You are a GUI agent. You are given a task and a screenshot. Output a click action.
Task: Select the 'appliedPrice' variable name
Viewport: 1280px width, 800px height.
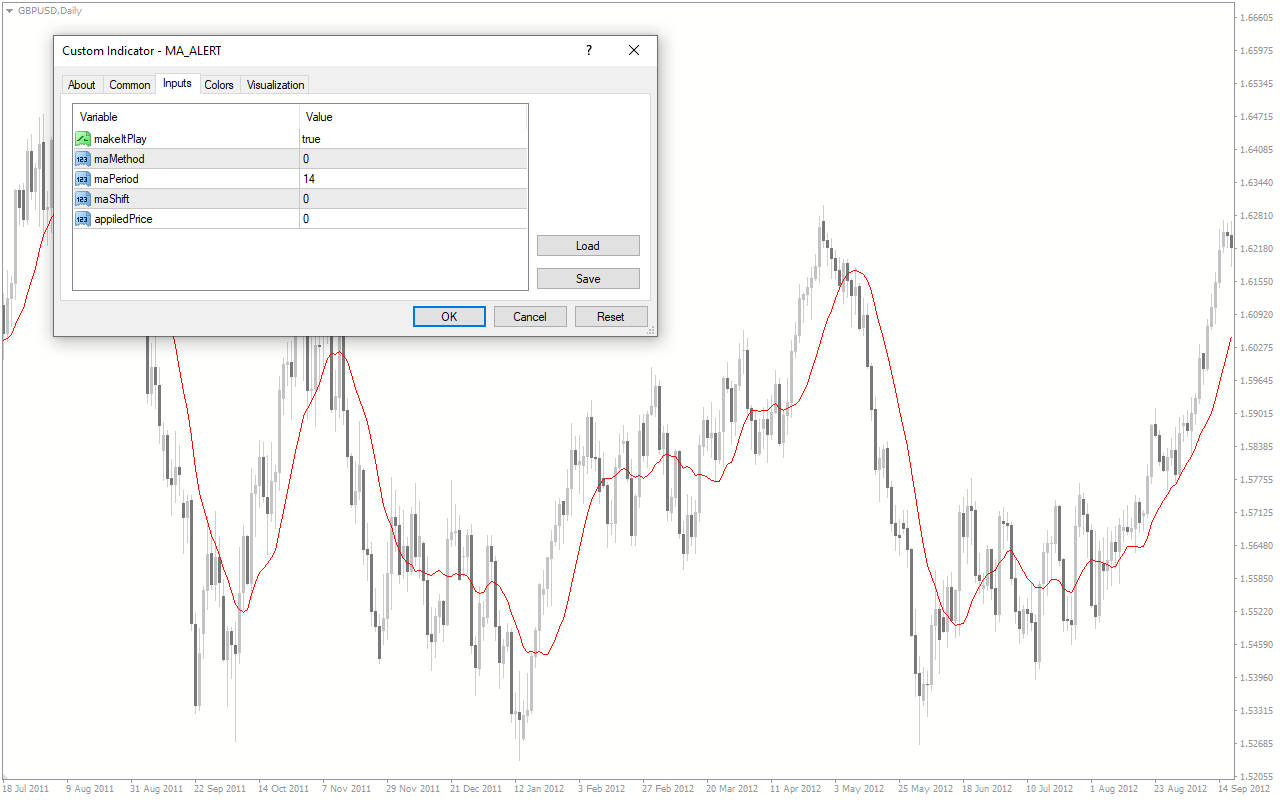coord(123,219)
